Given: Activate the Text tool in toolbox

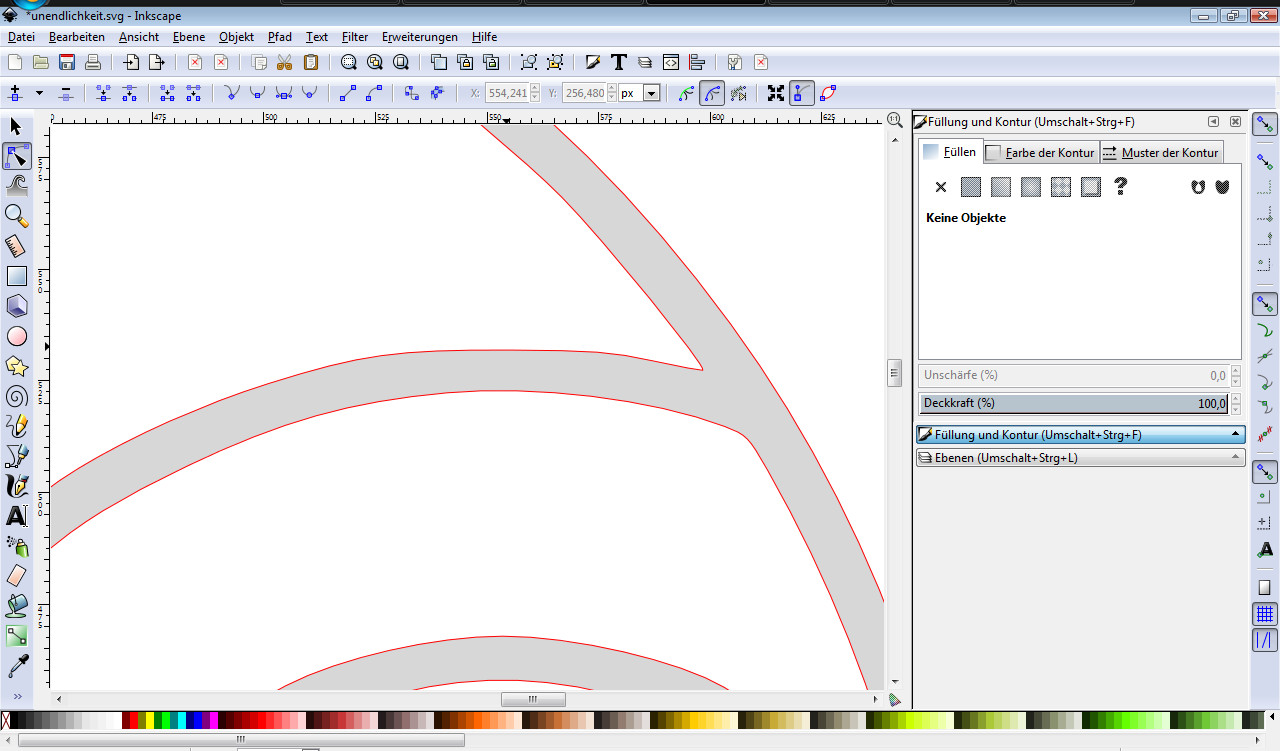Looking at the screenshot, I should (x=16, y=517).
